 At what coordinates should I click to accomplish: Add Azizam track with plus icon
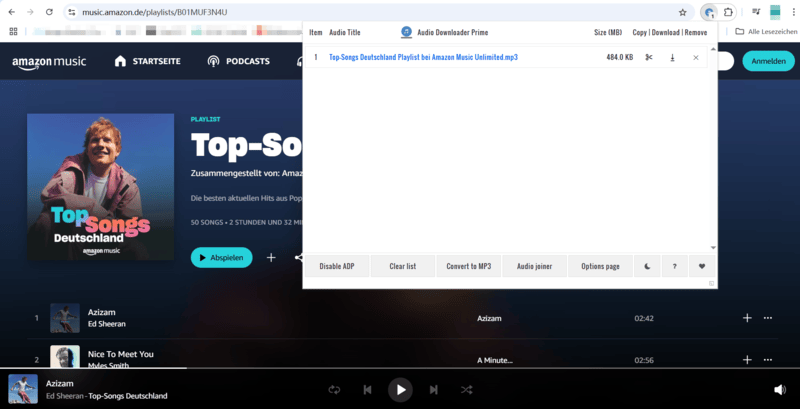coord(747,318)
